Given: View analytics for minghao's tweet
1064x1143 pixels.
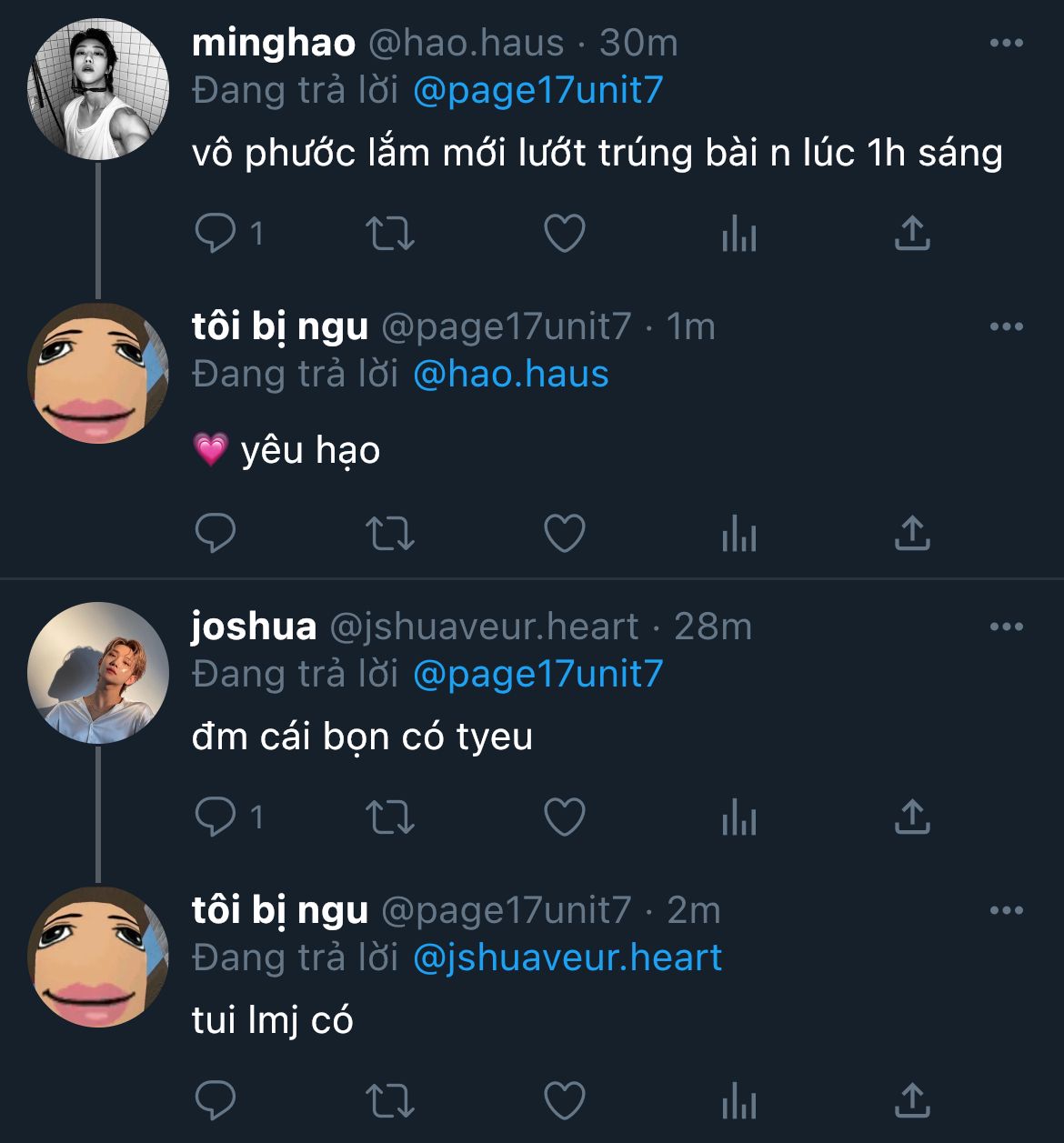Looking at the screenshot, I should [x=738, y=235].
